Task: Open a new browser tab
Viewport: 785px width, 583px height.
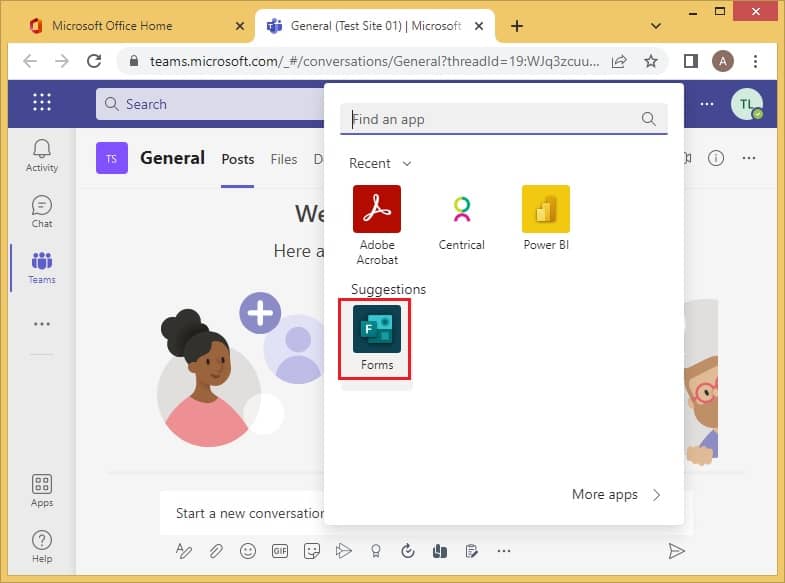Action: pos(517,26)
